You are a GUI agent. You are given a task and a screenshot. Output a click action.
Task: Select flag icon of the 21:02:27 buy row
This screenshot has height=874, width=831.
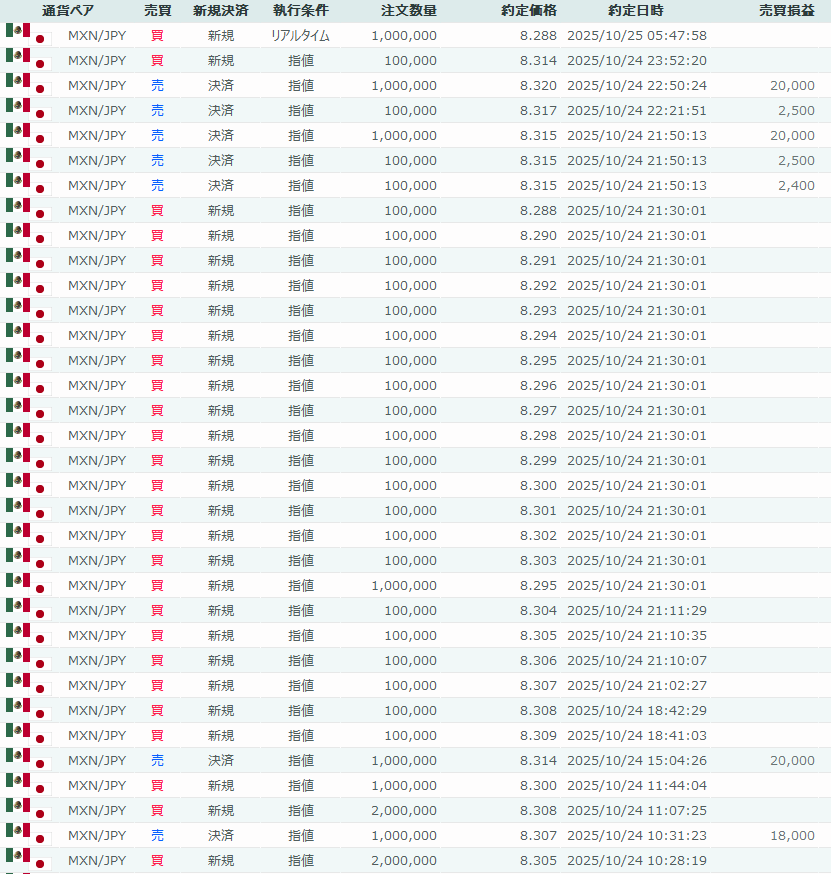(27, 686)
